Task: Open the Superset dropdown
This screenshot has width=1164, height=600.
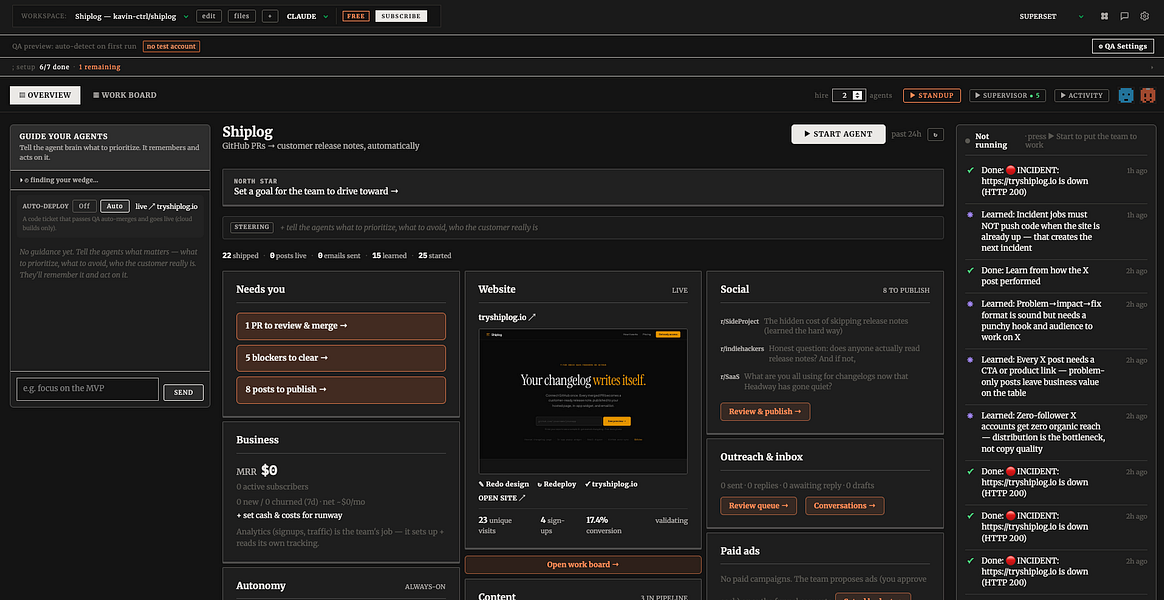Action: (x=1051, y=16)
